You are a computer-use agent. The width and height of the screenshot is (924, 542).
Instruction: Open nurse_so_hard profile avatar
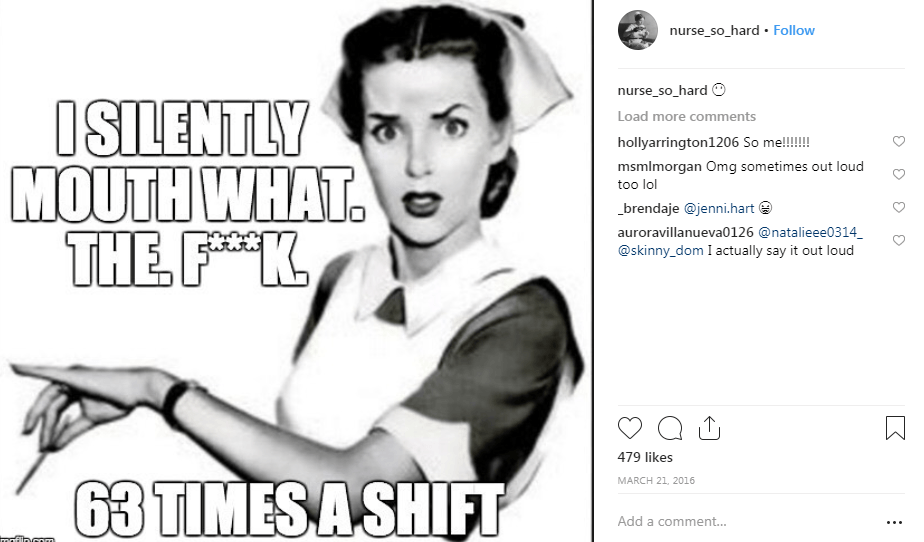pos(638,30)
